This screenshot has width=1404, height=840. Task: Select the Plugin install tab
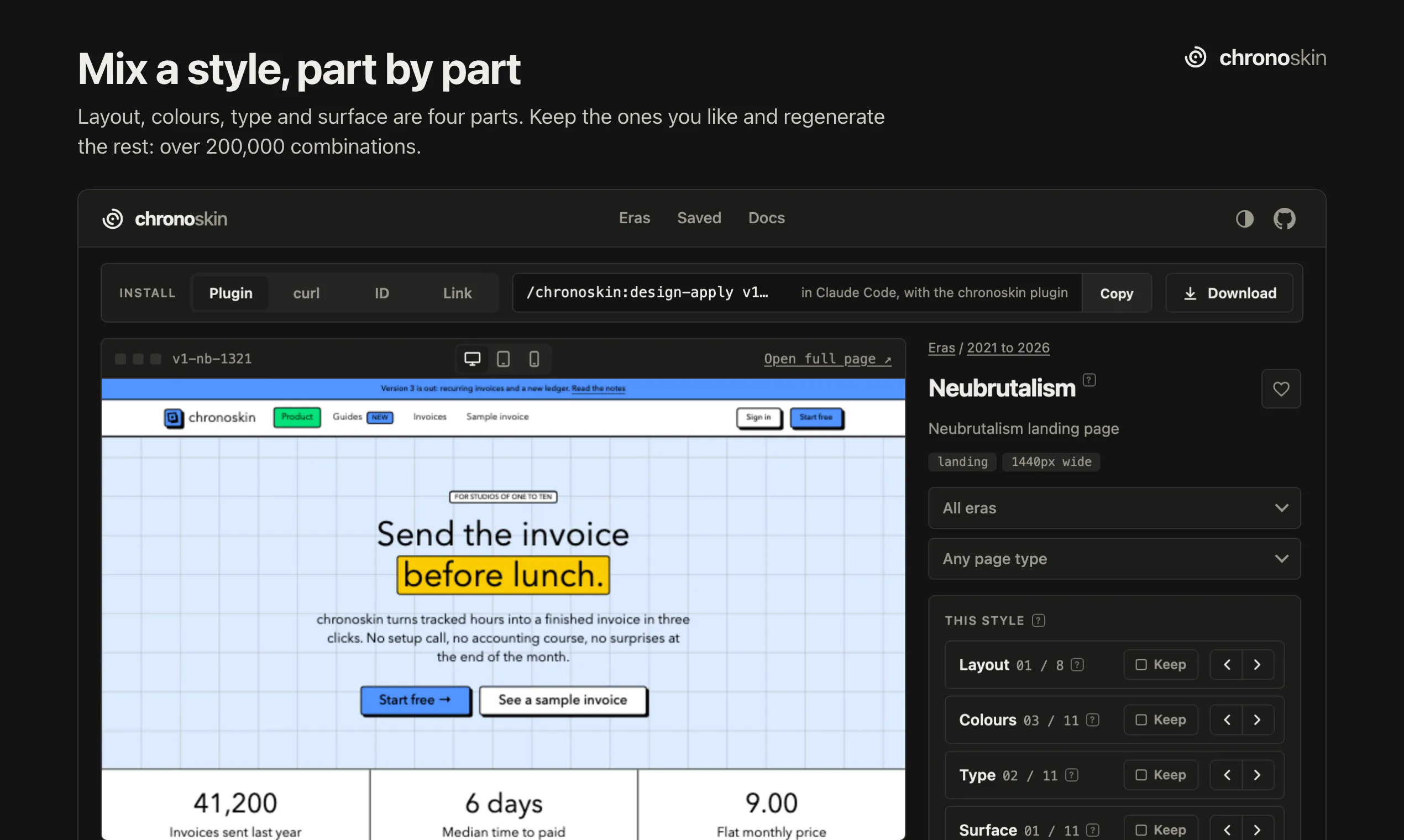(230, 293)
